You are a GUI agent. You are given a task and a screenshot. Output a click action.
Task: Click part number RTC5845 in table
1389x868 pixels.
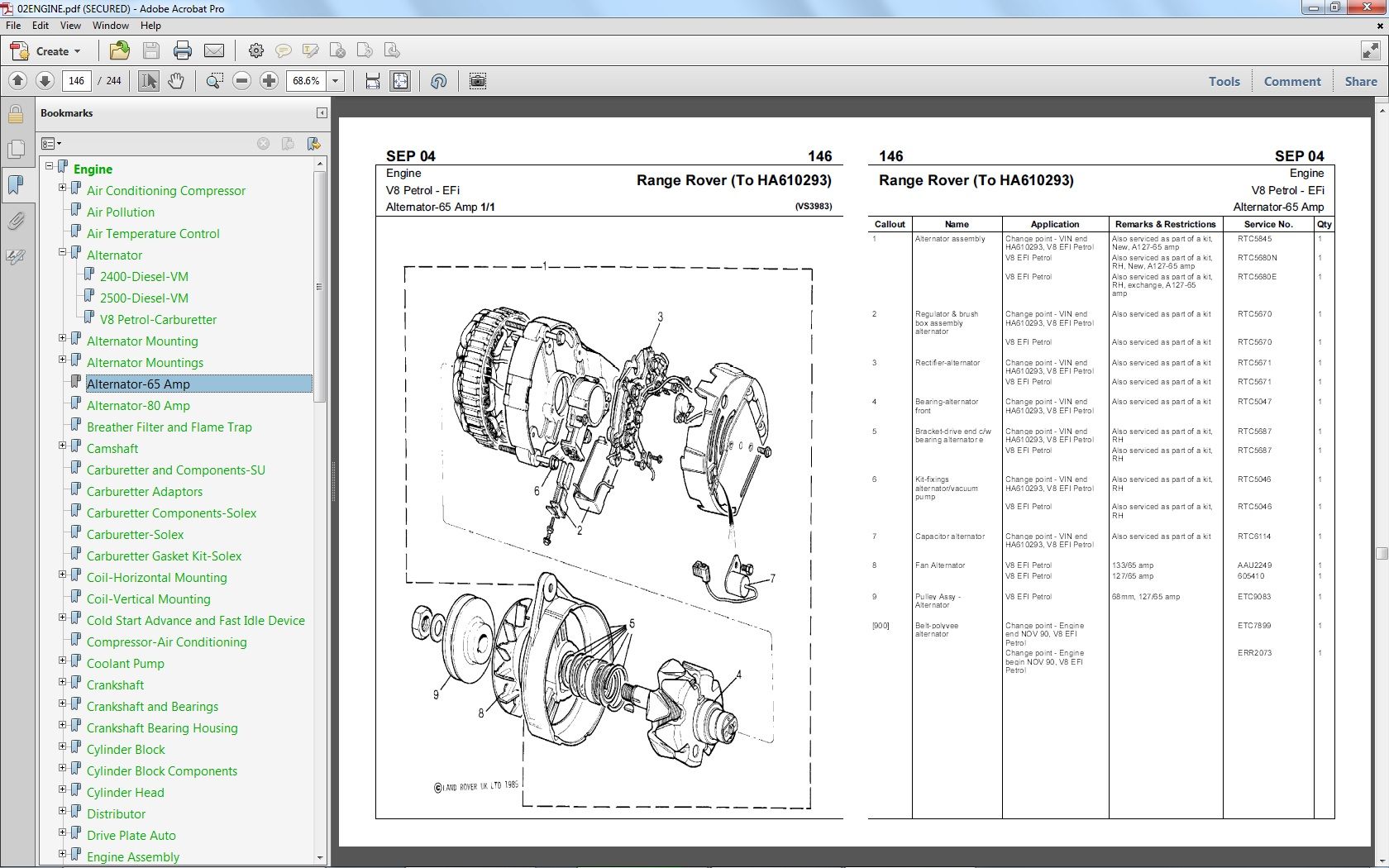click(1254, 239)
